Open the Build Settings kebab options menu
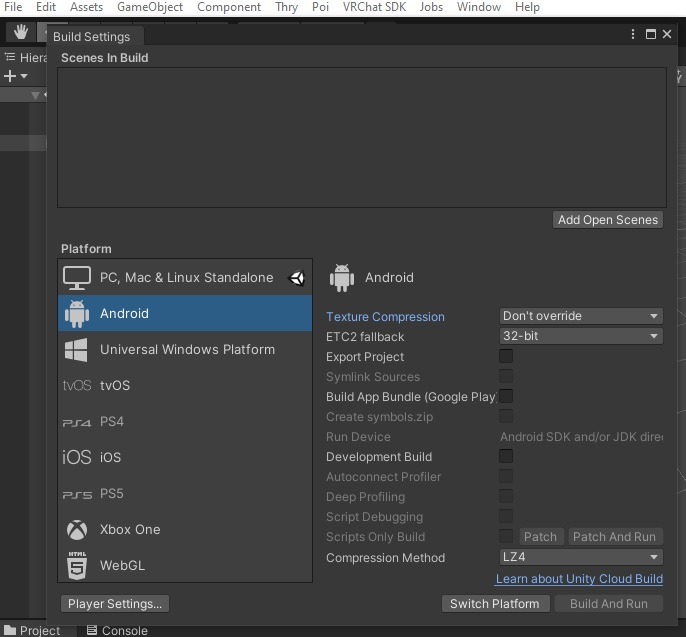 [x=633, y=34]
